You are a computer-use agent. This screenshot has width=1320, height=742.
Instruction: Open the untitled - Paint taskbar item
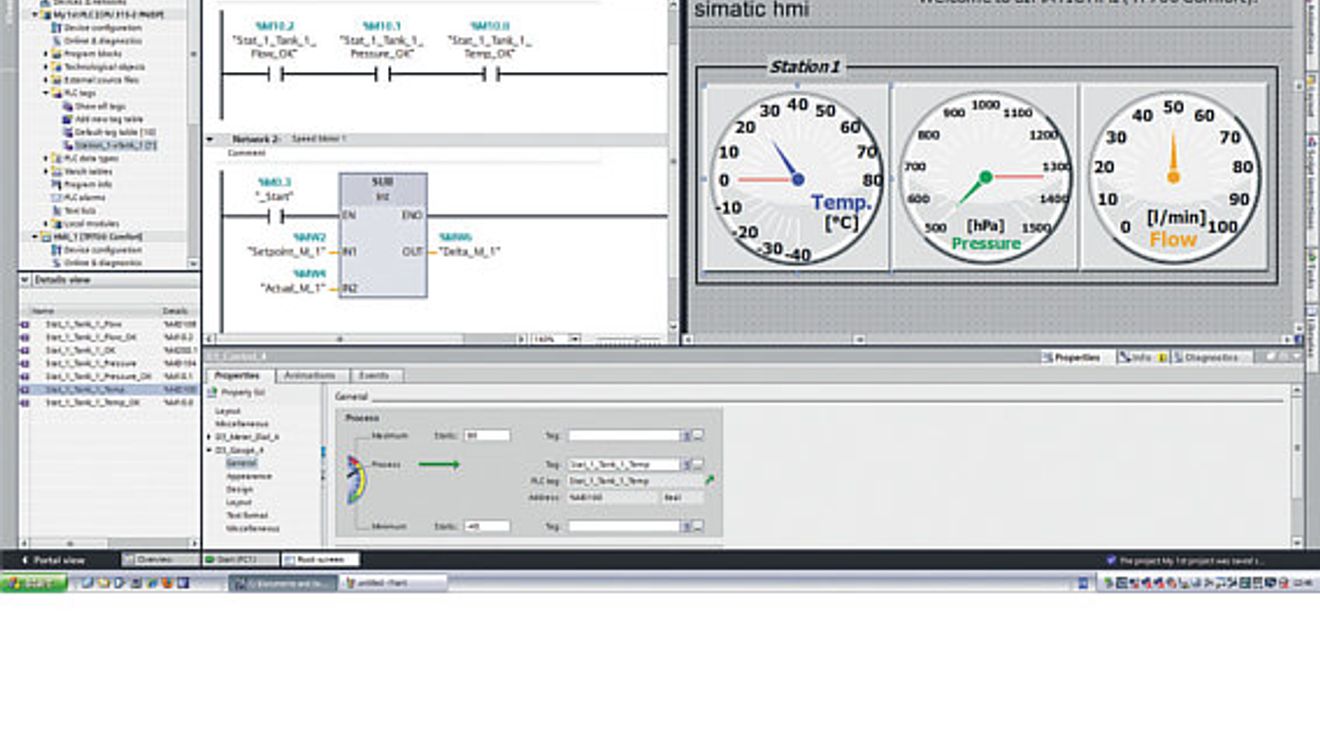coord(395,582)
